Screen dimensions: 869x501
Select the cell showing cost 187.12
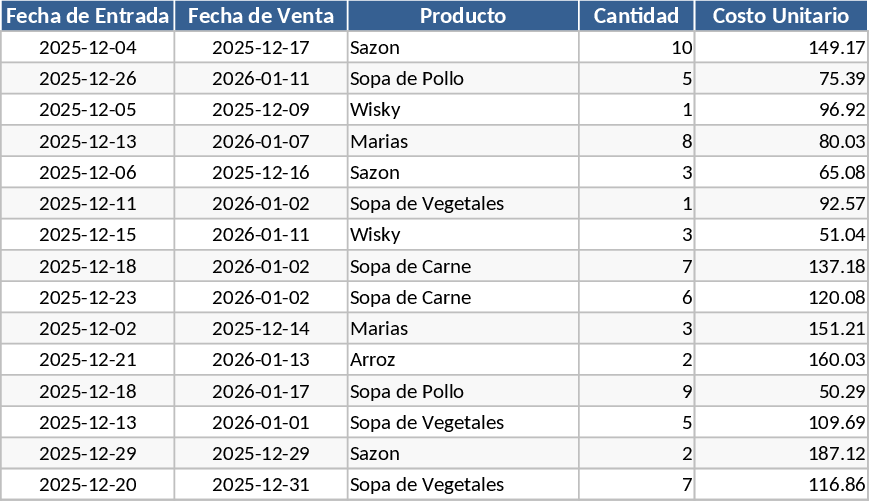point(781,454)
